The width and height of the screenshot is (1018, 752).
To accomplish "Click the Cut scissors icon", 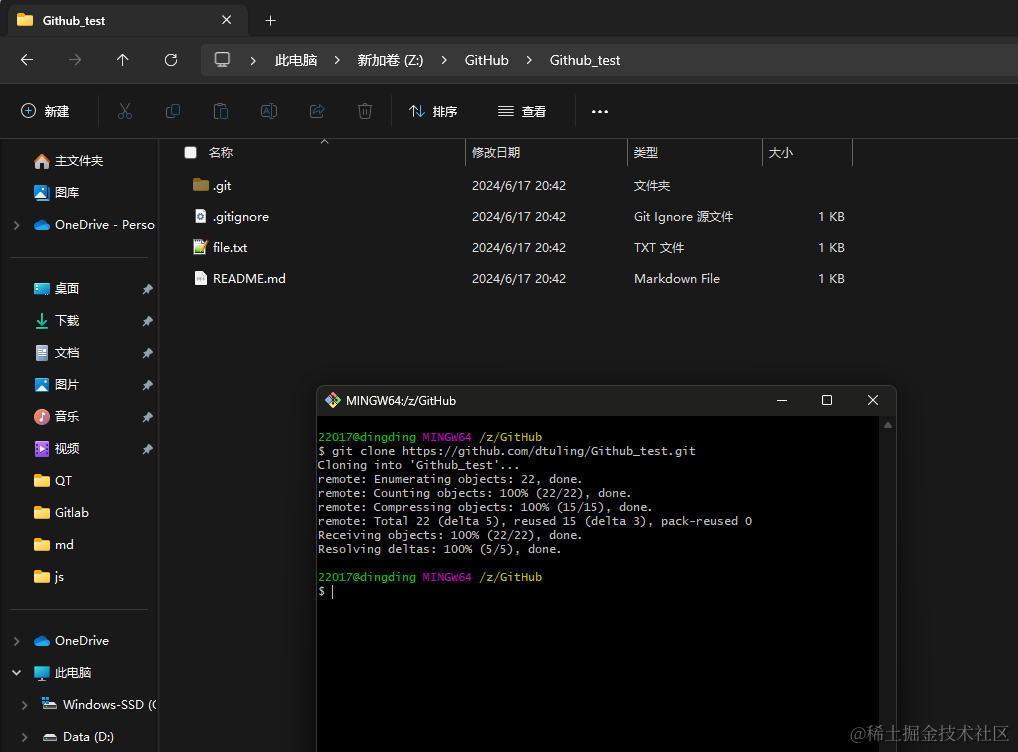I will (x=125, y=111).
